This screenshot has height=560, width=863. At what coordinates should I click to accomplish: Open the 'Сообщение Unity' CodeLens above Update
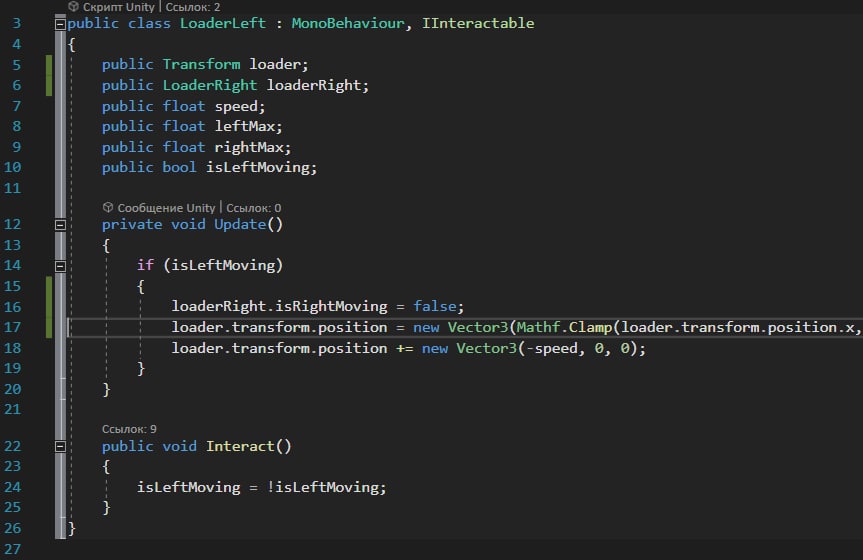(x=166, y=208)
